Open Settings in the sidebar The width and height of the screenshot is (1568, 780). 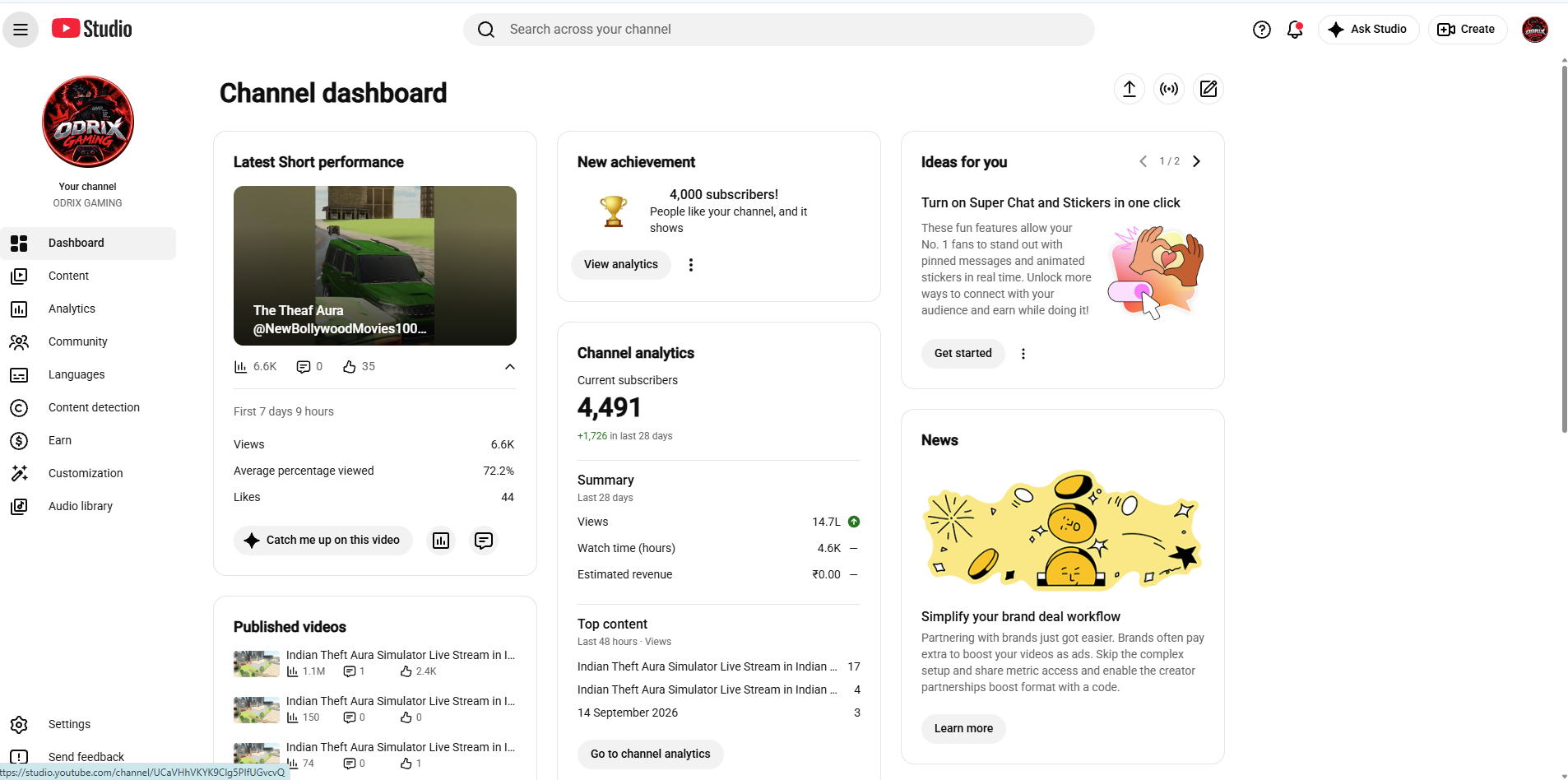[x=88, y=724]
